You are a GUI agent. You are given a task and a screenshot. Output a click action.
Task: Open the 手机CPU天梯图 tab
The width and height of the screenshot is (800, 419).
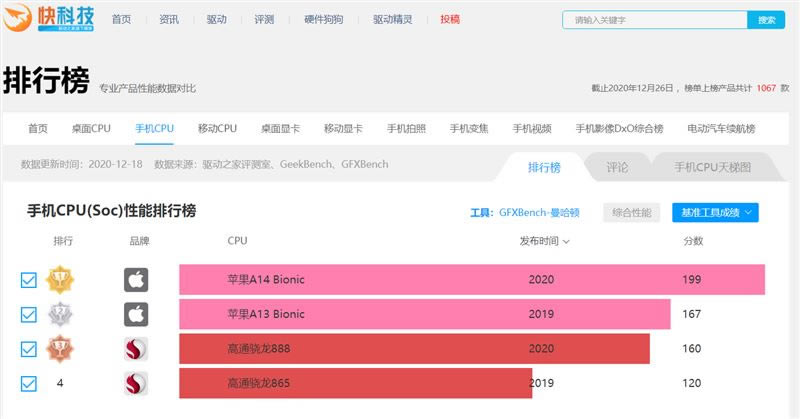(x=713, y=167)
